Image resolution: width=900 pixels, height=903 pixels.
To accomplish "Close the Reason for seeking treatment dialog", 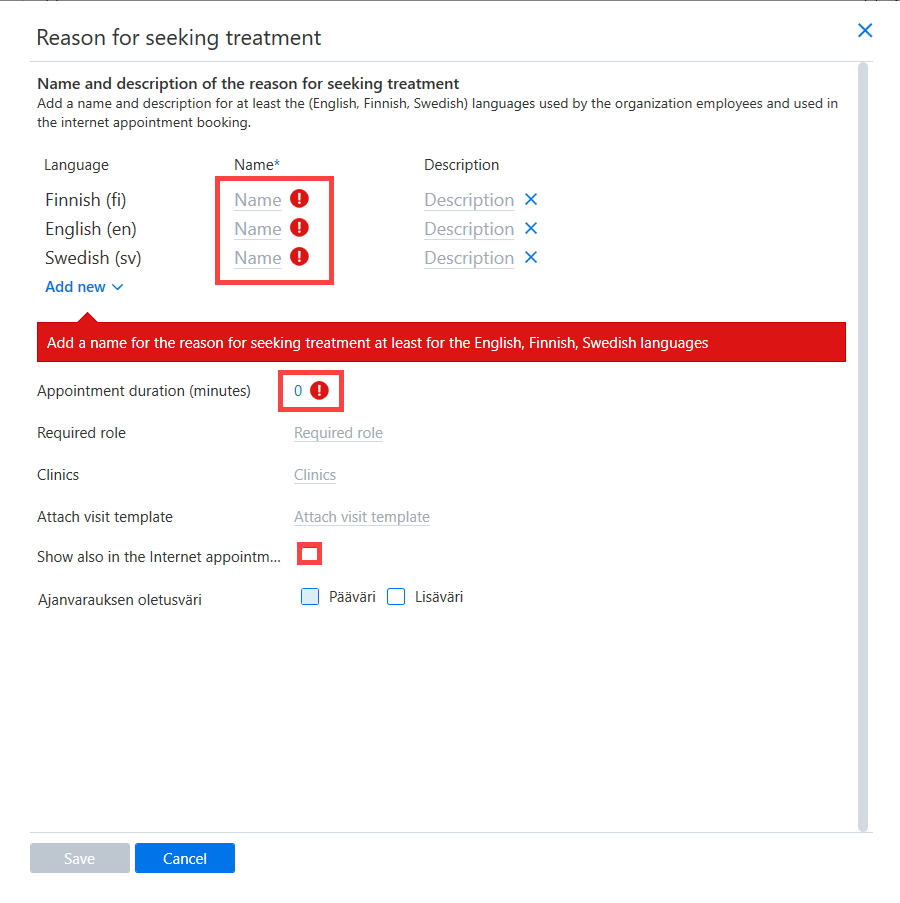I will [x=864, y=31].
